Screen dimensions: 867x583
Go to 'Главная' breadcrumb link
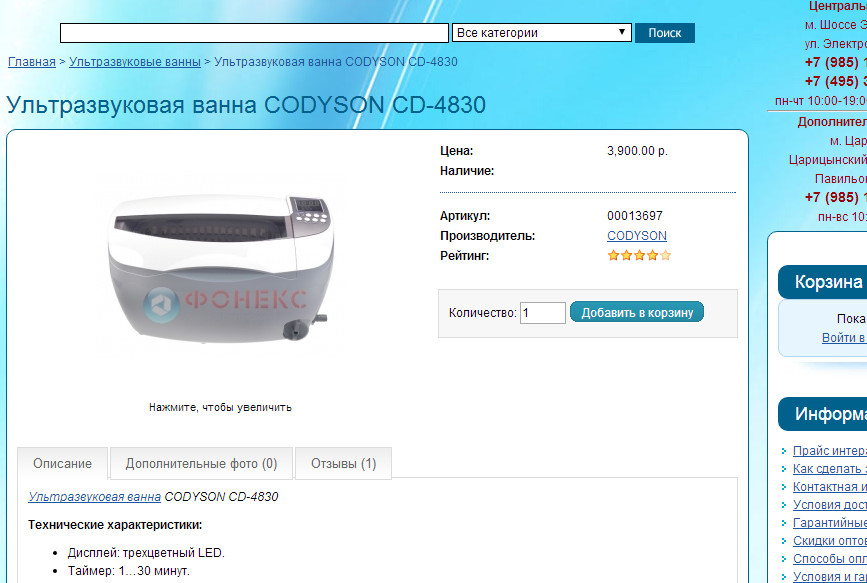32,62
